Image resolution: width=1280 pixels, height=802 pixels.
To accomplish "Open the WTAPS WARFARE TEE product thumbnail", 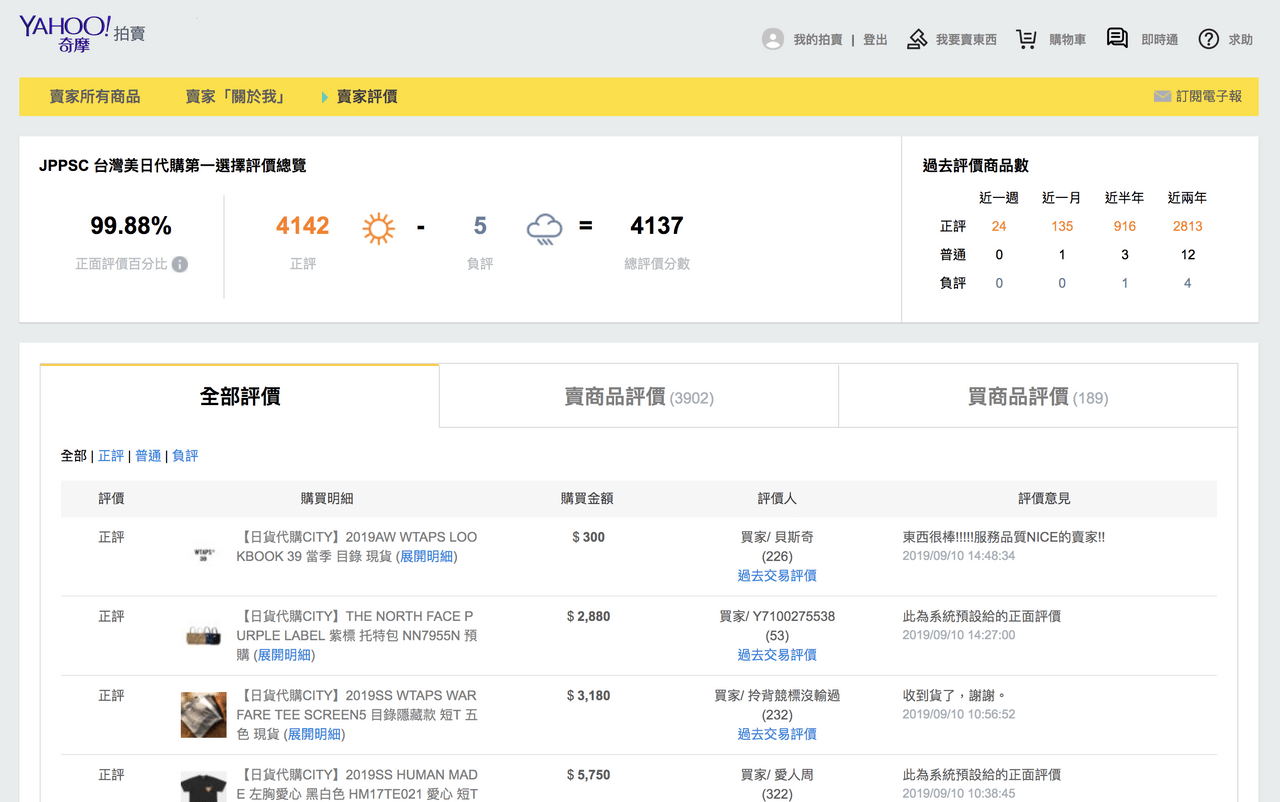I will pos(203,715).
